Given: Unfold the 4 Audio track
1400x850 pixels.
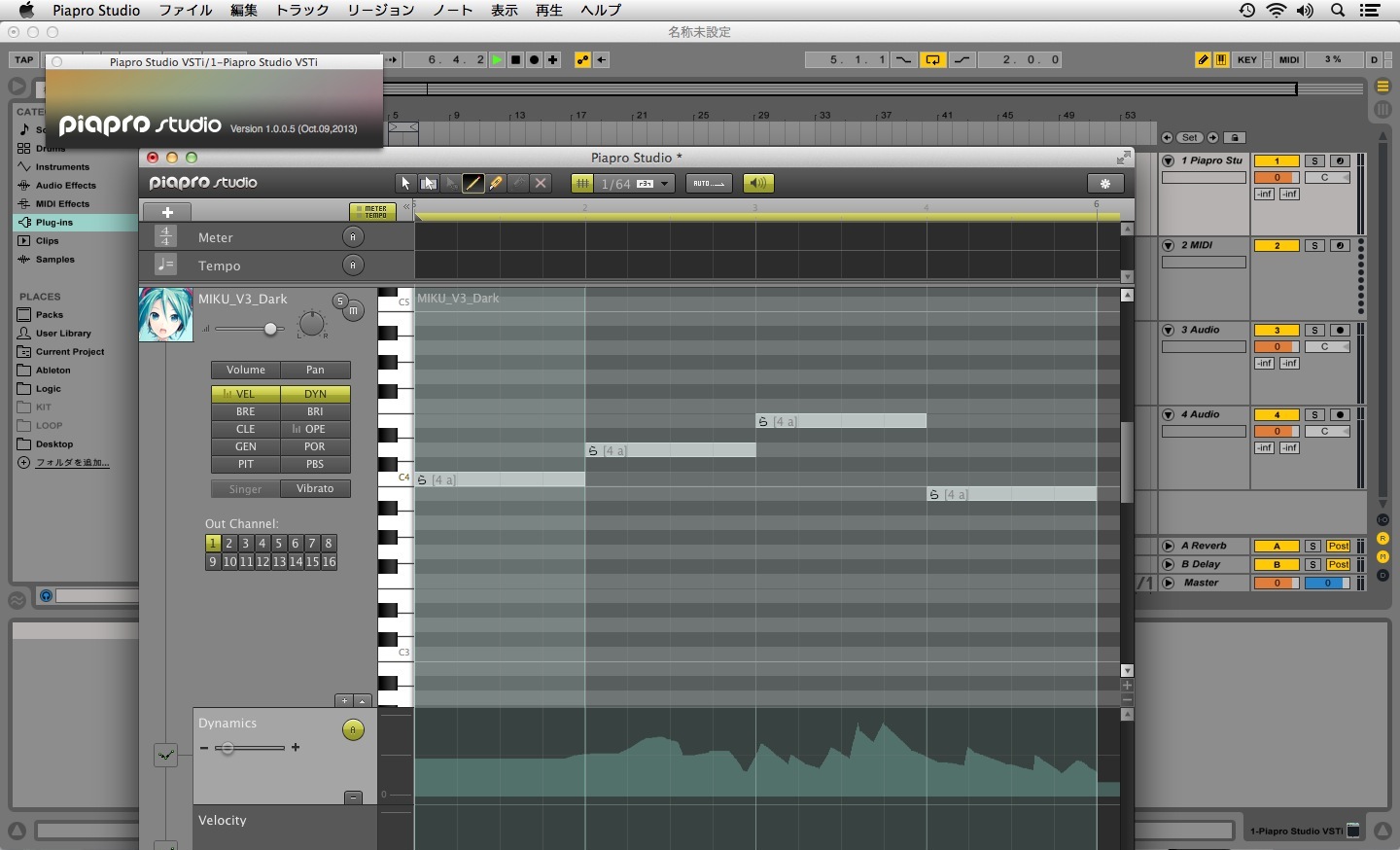Looking at the screenshot, I should click(x=1169, y=414).
